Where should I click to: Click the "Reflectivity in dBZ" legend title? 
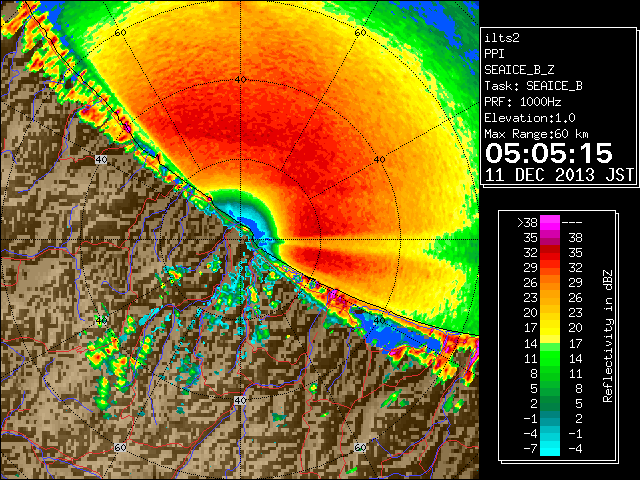608,336
